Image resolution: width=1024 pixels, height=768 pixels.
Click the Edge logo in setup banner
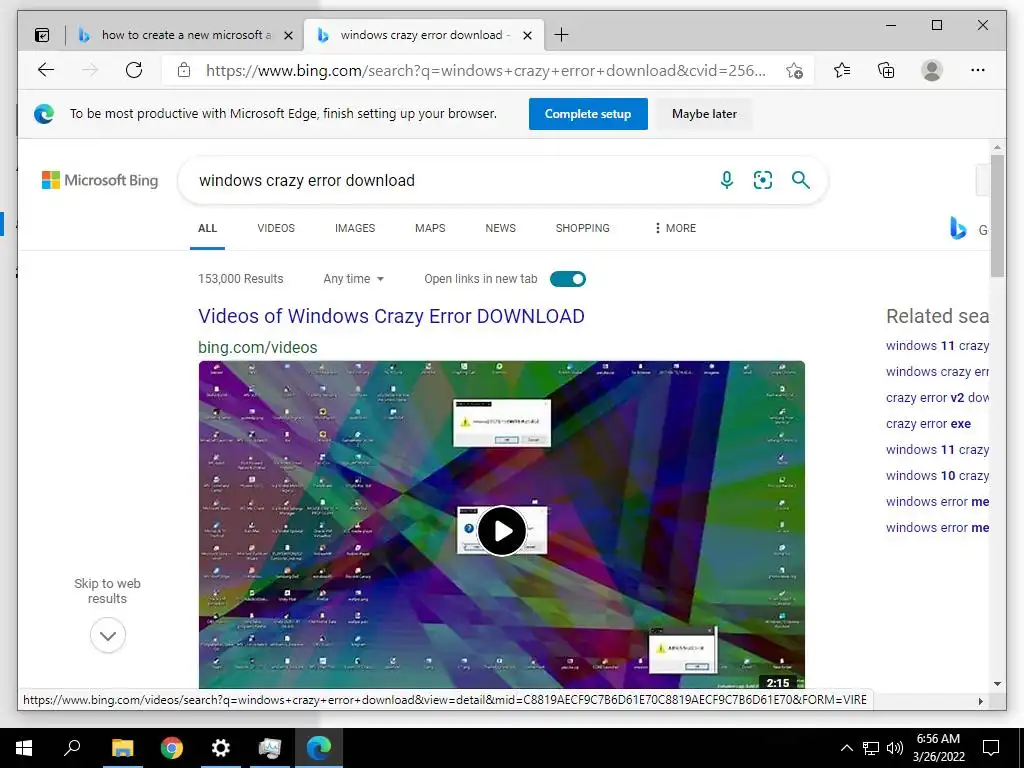(x=44, y=114)
